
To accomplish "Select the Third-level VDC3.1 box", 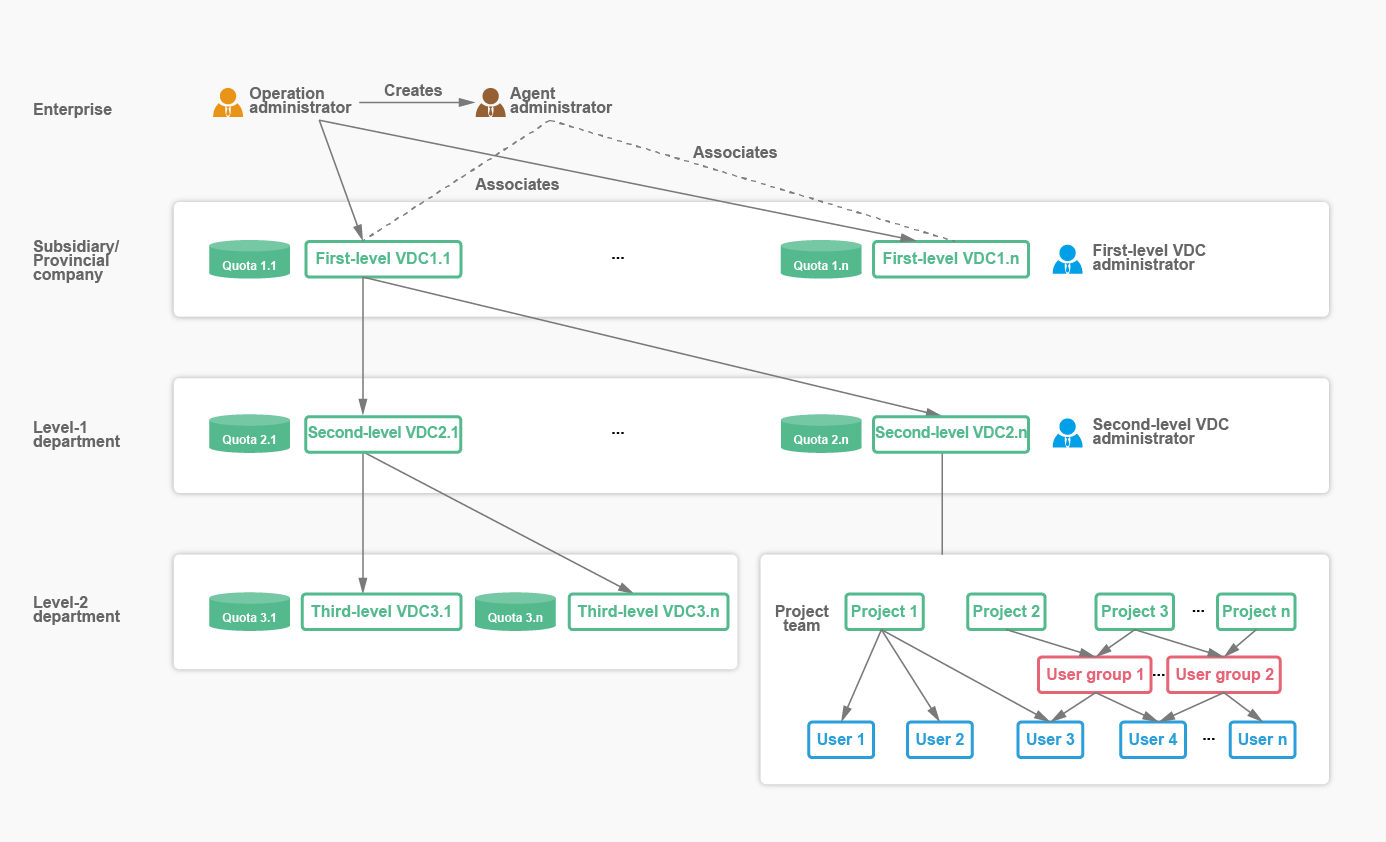I will (381, 612).
